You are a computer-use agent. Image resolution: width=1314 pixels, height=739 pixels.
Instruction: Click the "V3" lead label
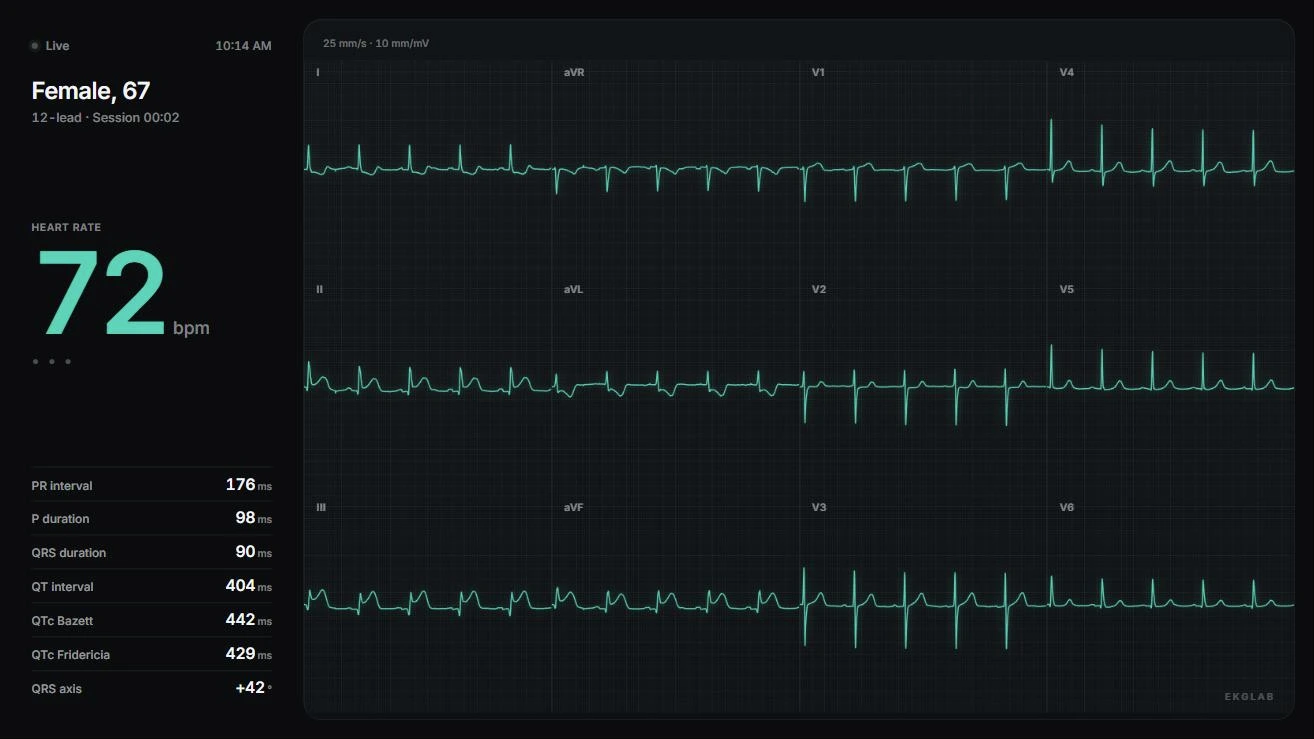(818, 508)
